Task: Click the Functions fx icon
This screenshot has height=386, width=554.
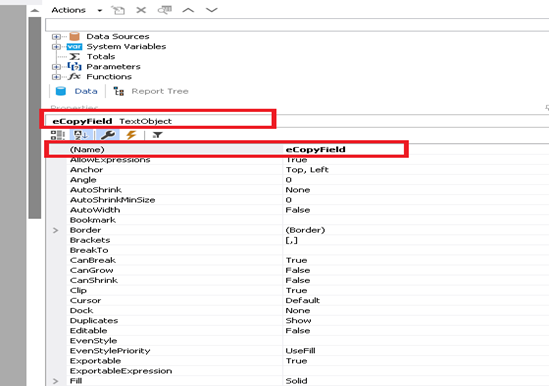Action: tap(75, 77)
